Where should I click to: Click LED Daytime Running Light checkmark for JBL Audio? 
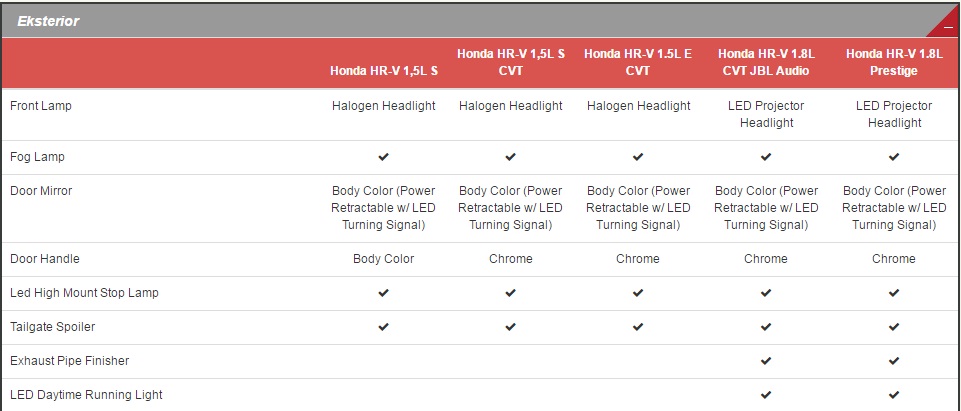pyautogui.click(x=766, y=395)
